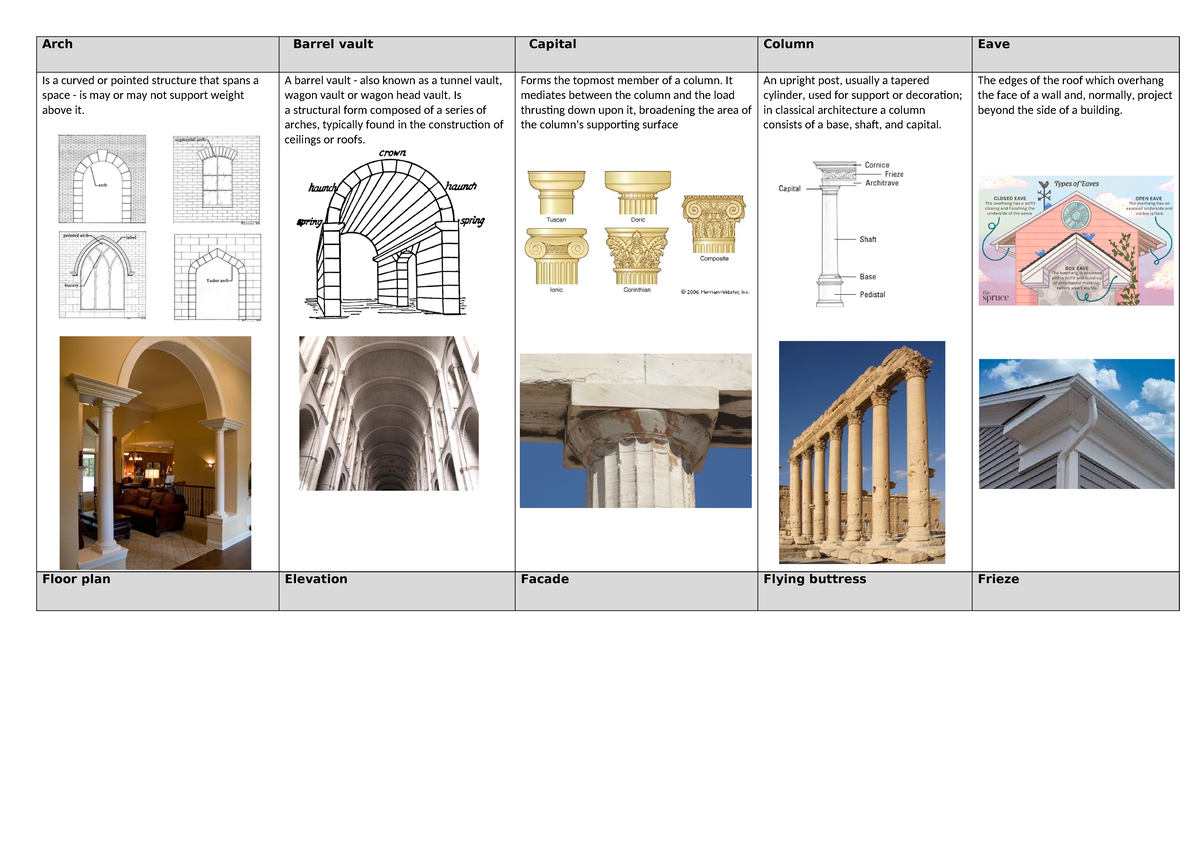The width and height of the screenshot is (1200, 849).
Task: Click the capital definition paragraph
Action: [x=636, y=102]
